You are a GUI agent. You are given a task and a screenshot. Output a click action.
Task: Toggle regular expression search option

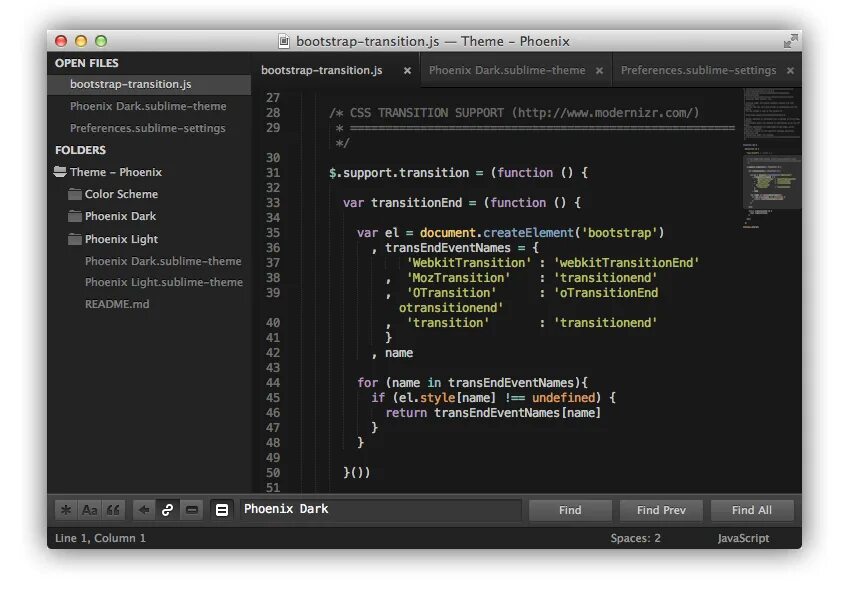66,510
